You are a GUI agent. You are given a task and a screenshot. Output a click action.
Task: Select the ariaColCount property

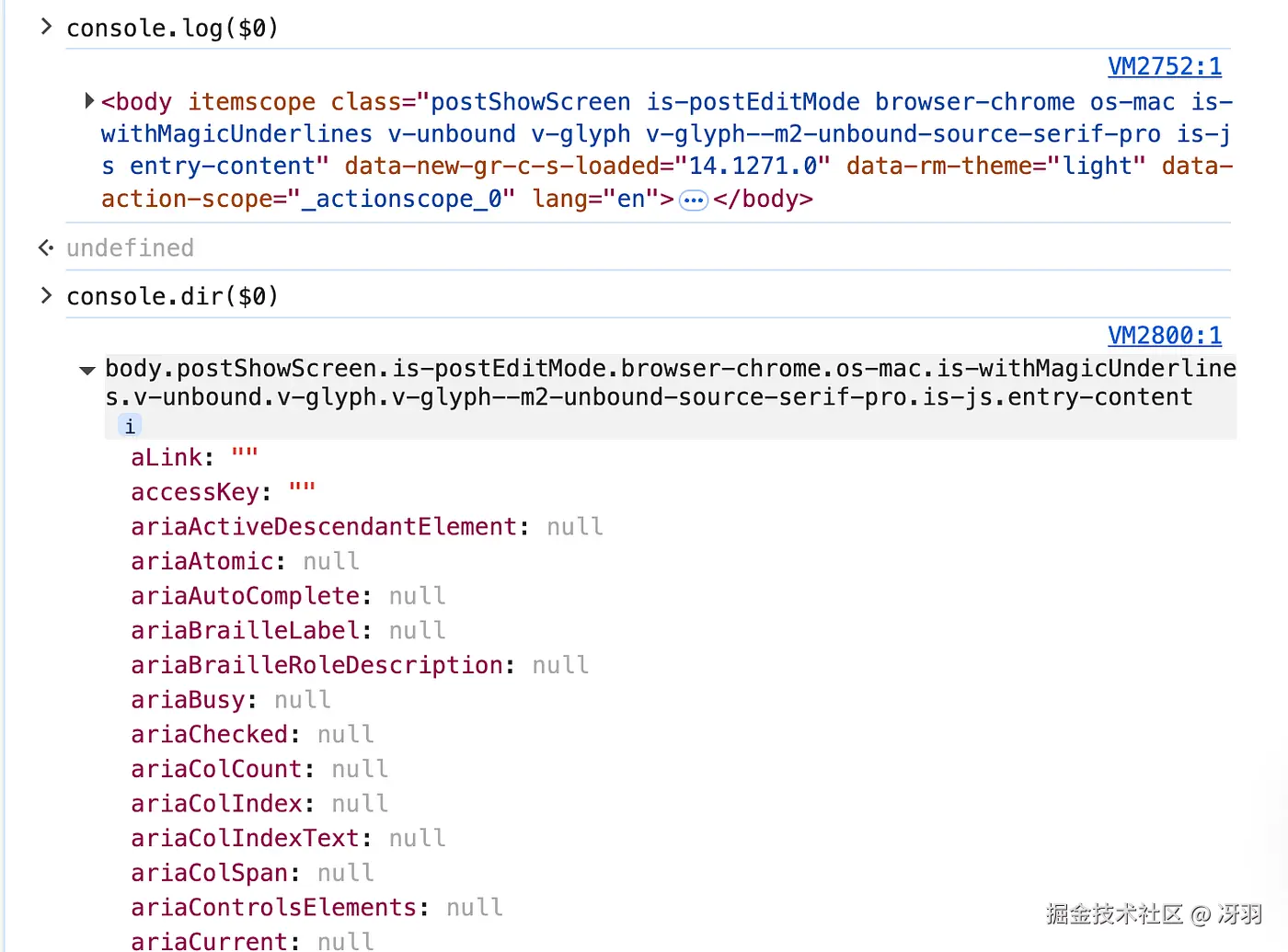point(259,769)
